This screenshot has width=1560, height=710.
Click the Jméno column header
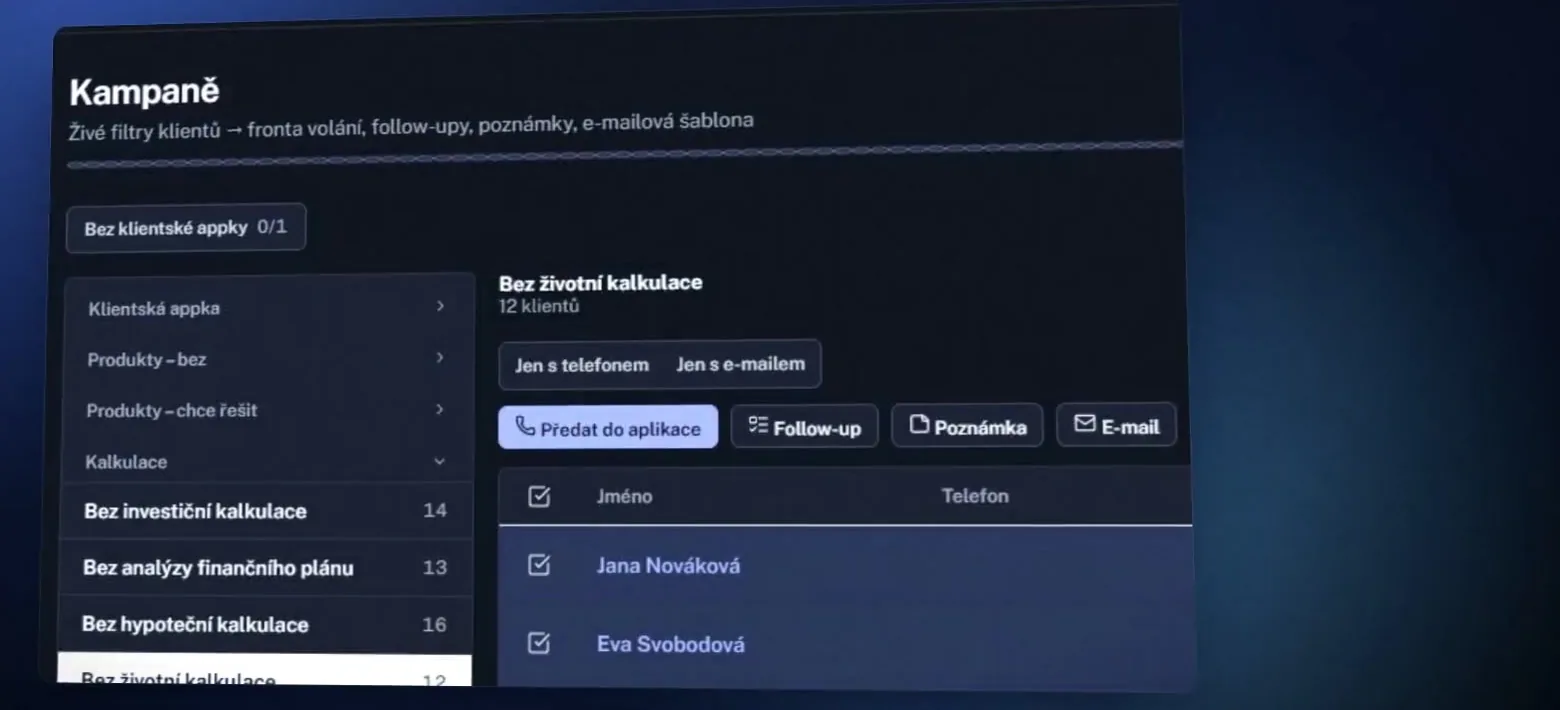pos(624,496)
